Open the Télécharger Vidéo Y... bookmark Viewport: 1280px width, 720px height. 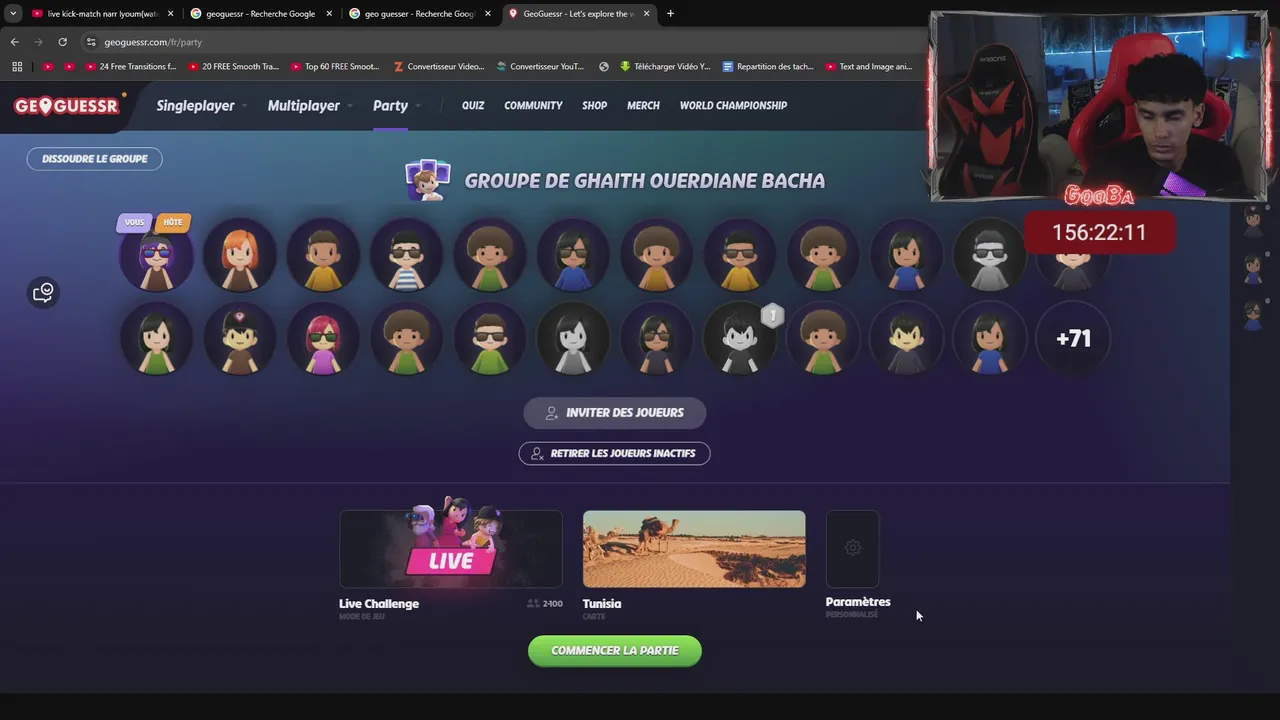[x=665, y=67]
